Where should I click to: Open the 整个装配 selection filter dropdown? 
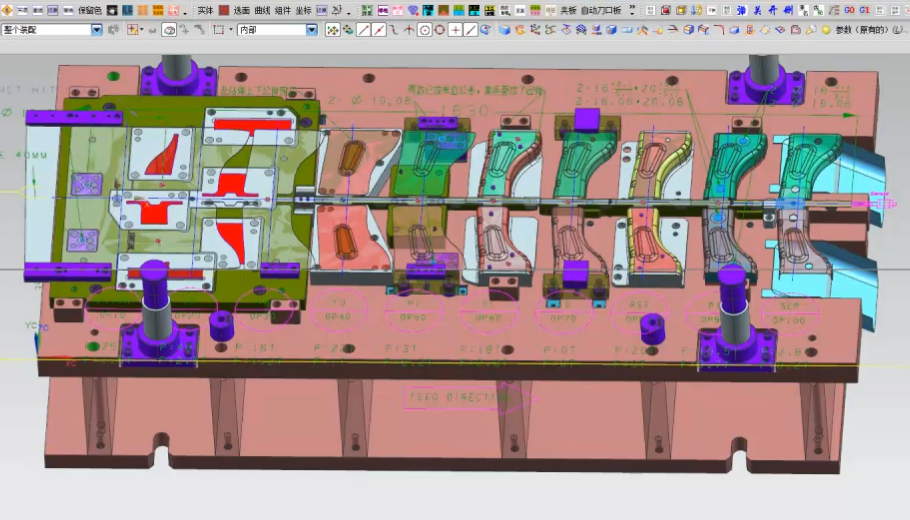point(97,30)
